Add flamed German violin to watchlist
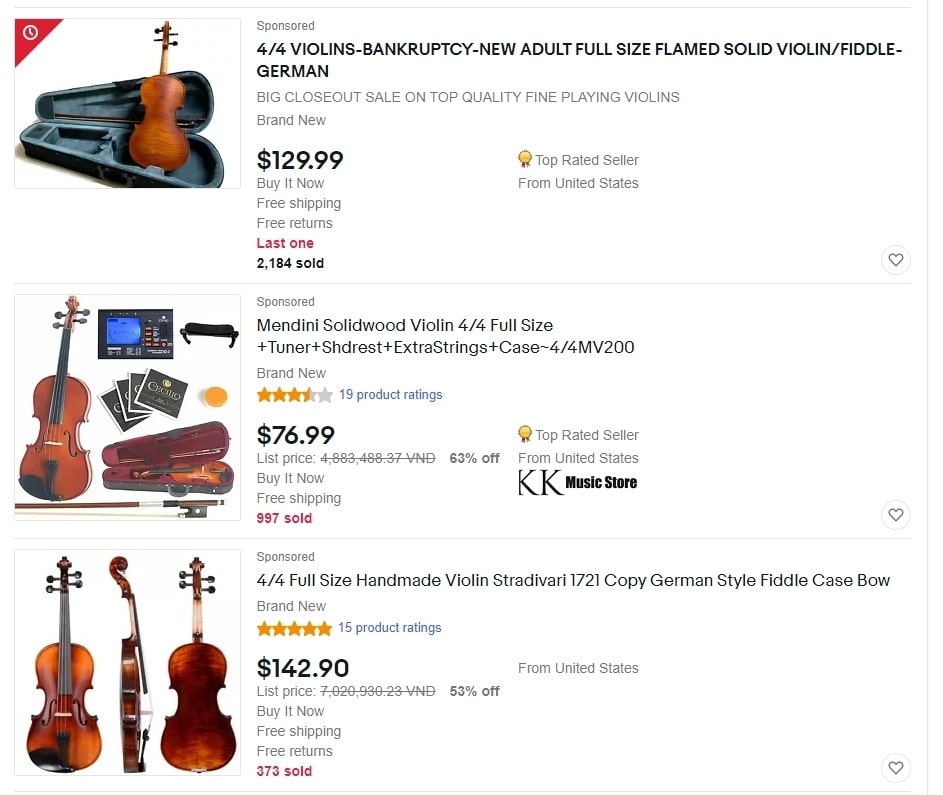 click(895, 260)
